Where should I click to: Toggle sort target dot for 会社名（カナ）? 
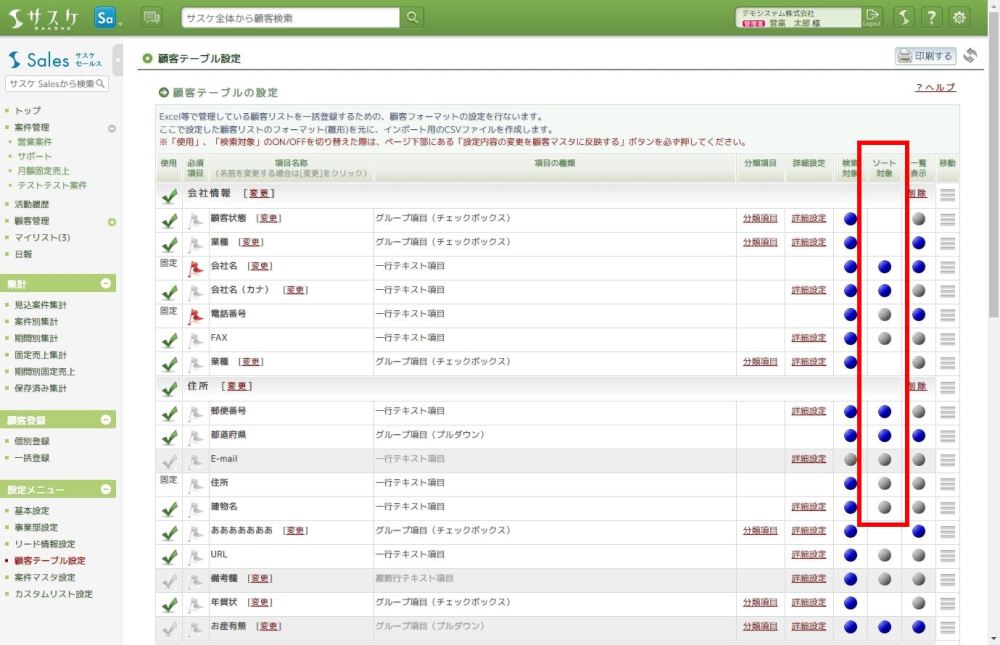click(x=884, y=291)
